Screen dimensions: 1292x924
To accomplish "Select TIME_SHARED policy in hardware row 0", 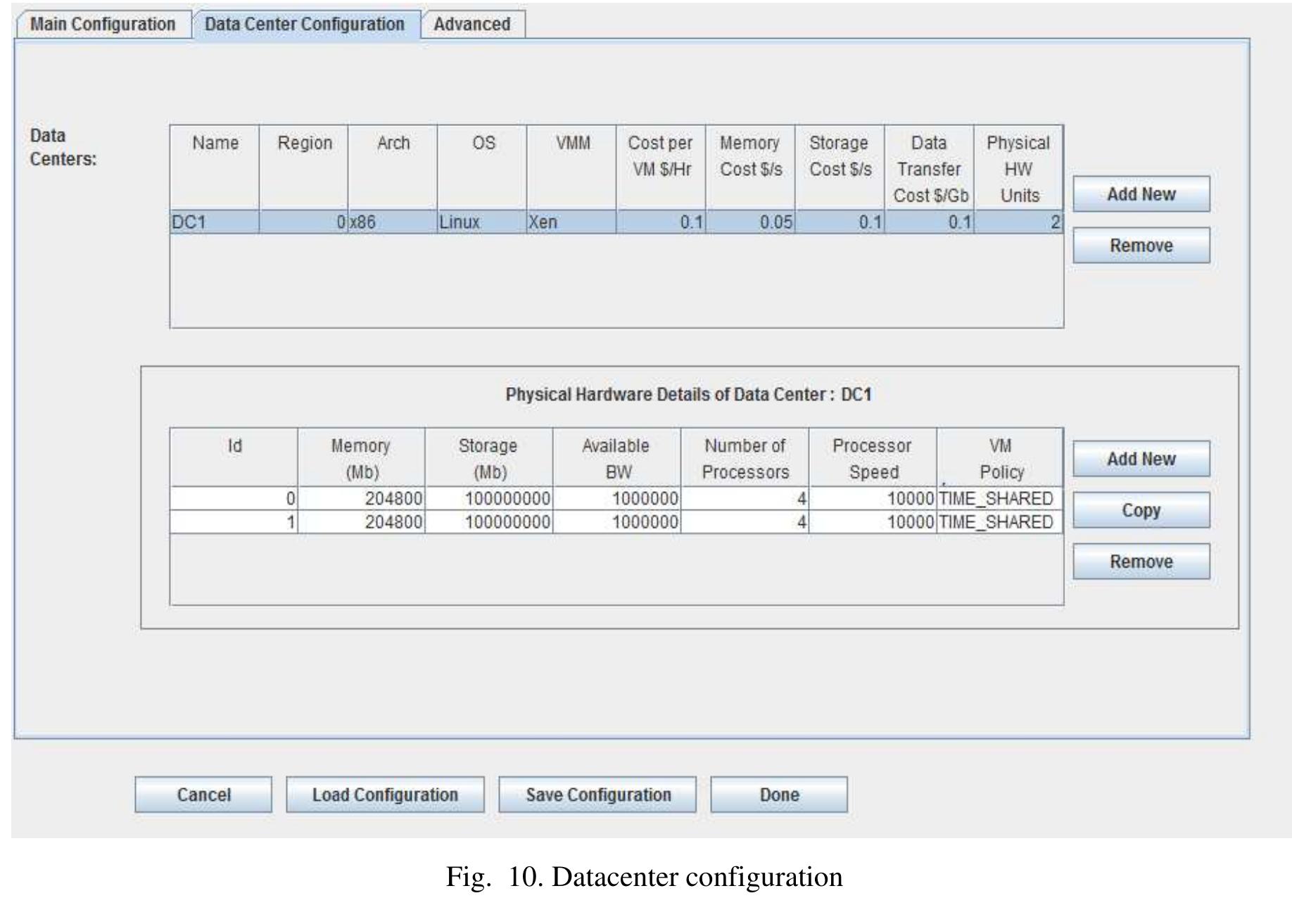I will pos(999,499).
